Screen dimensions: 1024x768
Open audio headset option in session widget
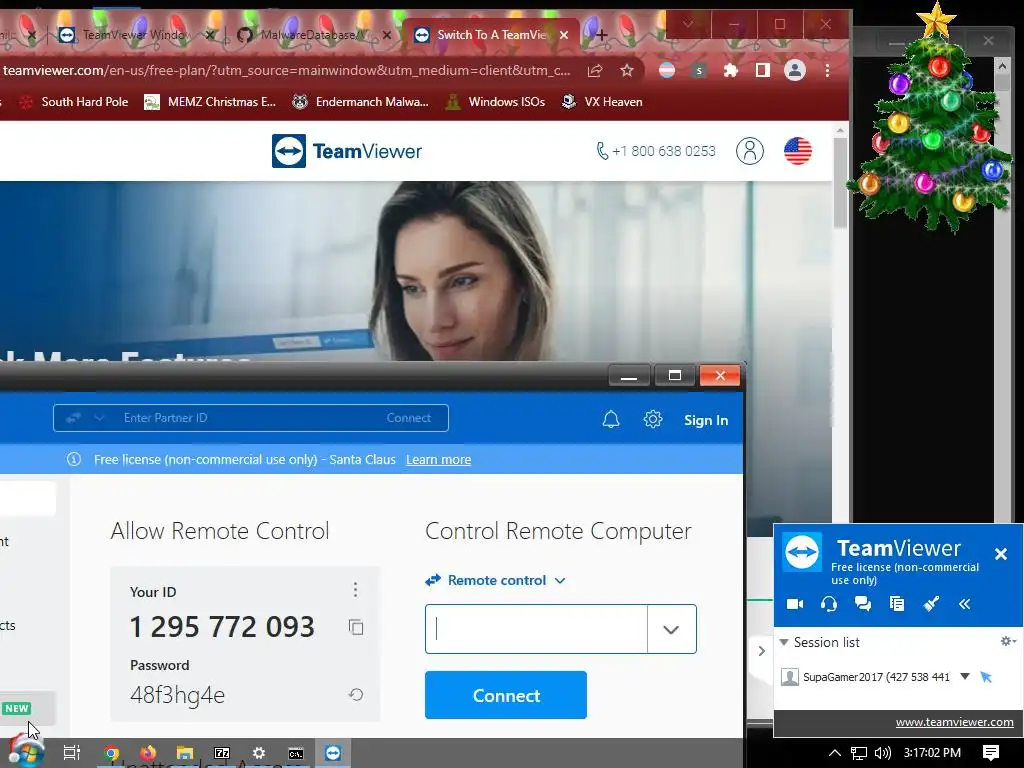click(829, 604)
